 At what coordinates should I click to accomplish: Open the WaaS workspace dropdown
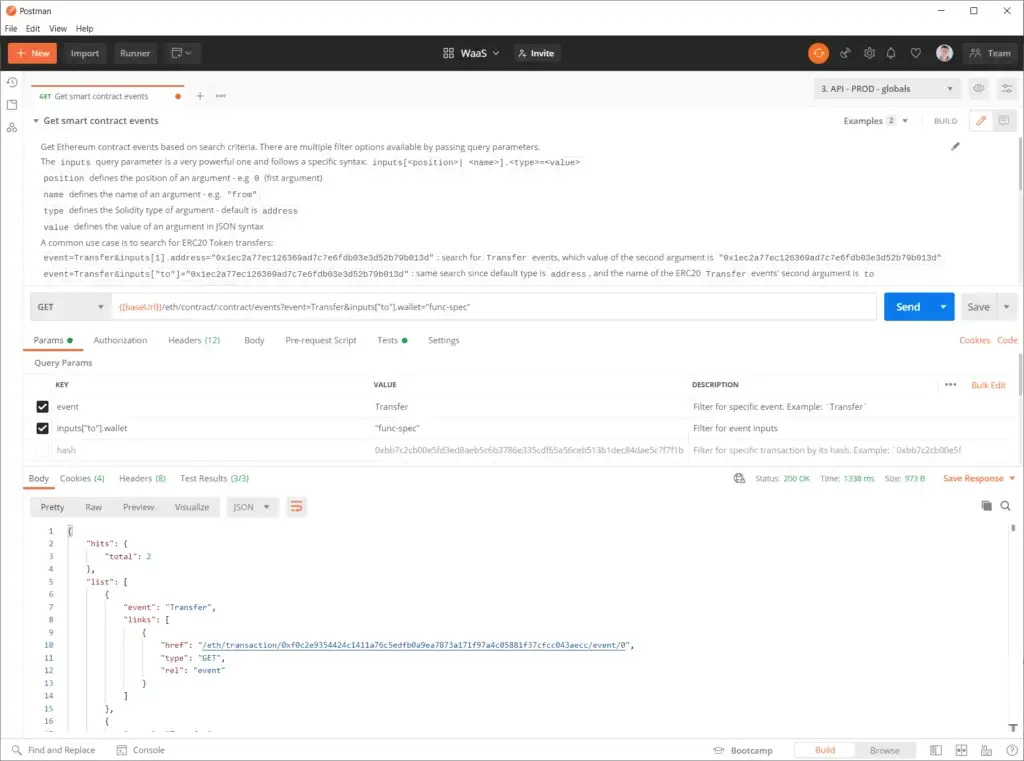[x=471, y=54]
